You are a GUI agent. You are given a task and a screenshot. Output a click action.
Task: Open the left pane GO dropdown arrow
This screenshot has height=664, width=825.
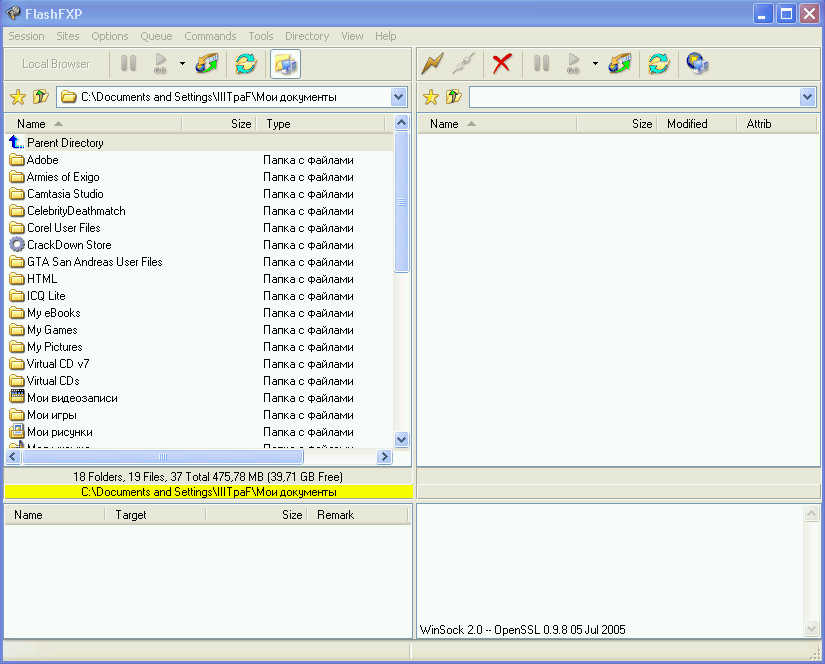(182, 64)
